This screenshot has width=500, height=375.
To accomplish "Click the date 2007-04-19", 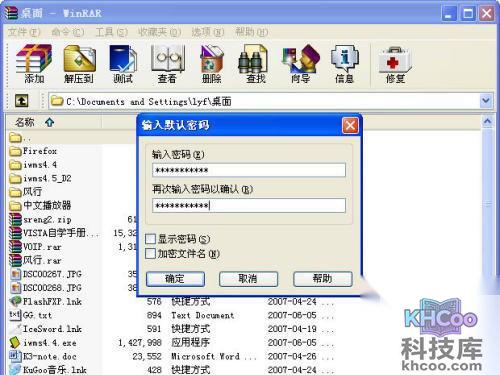I will pyautogui.click(x=292, y=329).
